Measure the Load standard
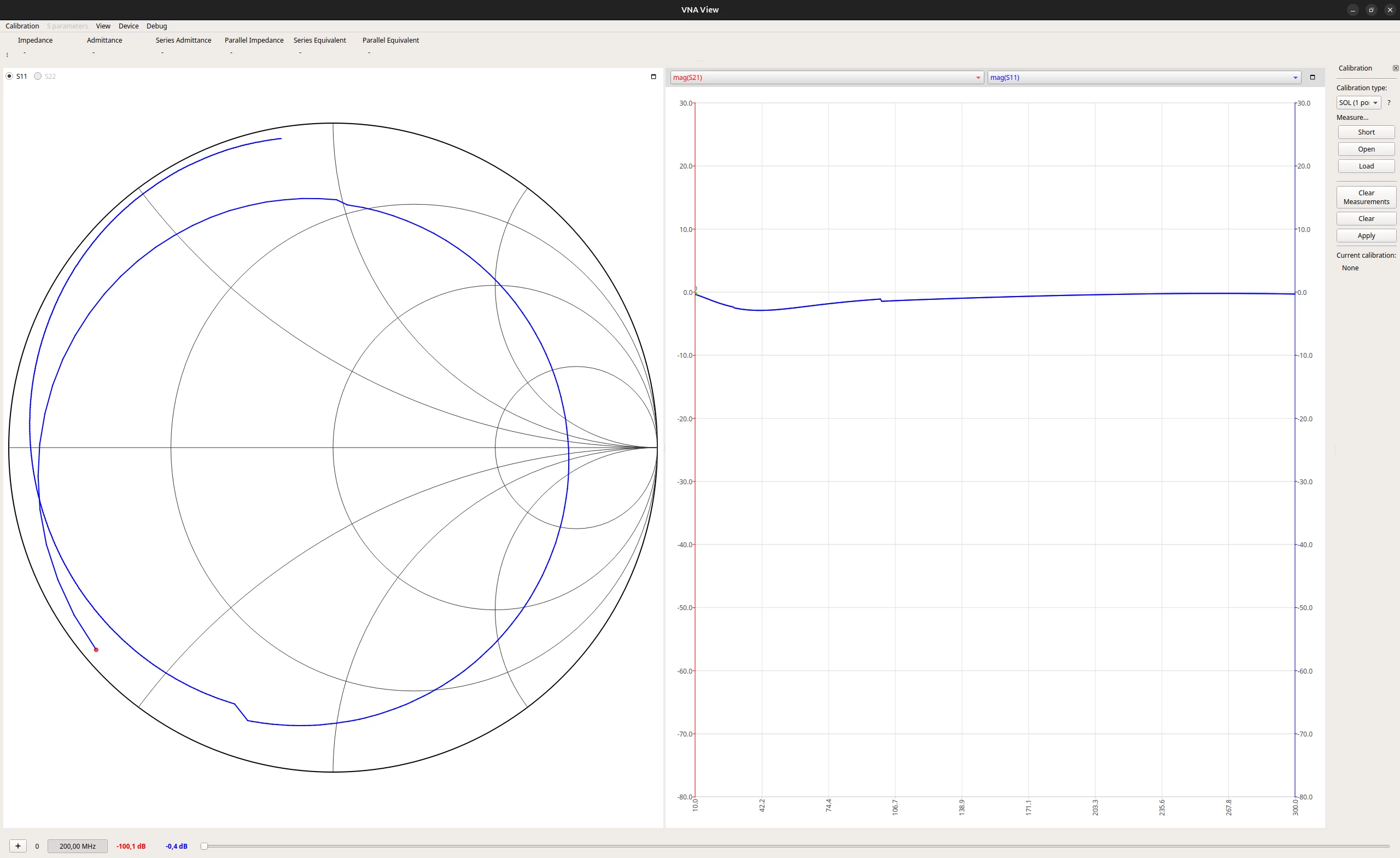 (x=1366, y=166)
